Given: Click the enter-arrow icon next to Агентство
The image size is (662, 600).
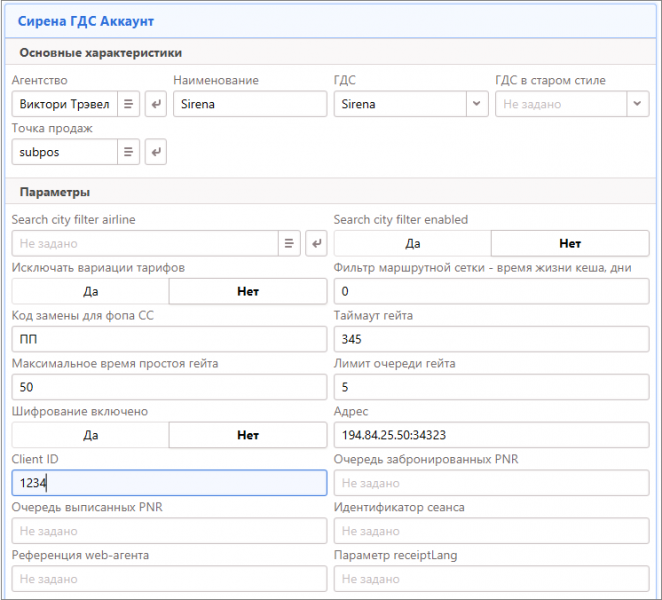Looking at the screenshot, I should point(155,104).
